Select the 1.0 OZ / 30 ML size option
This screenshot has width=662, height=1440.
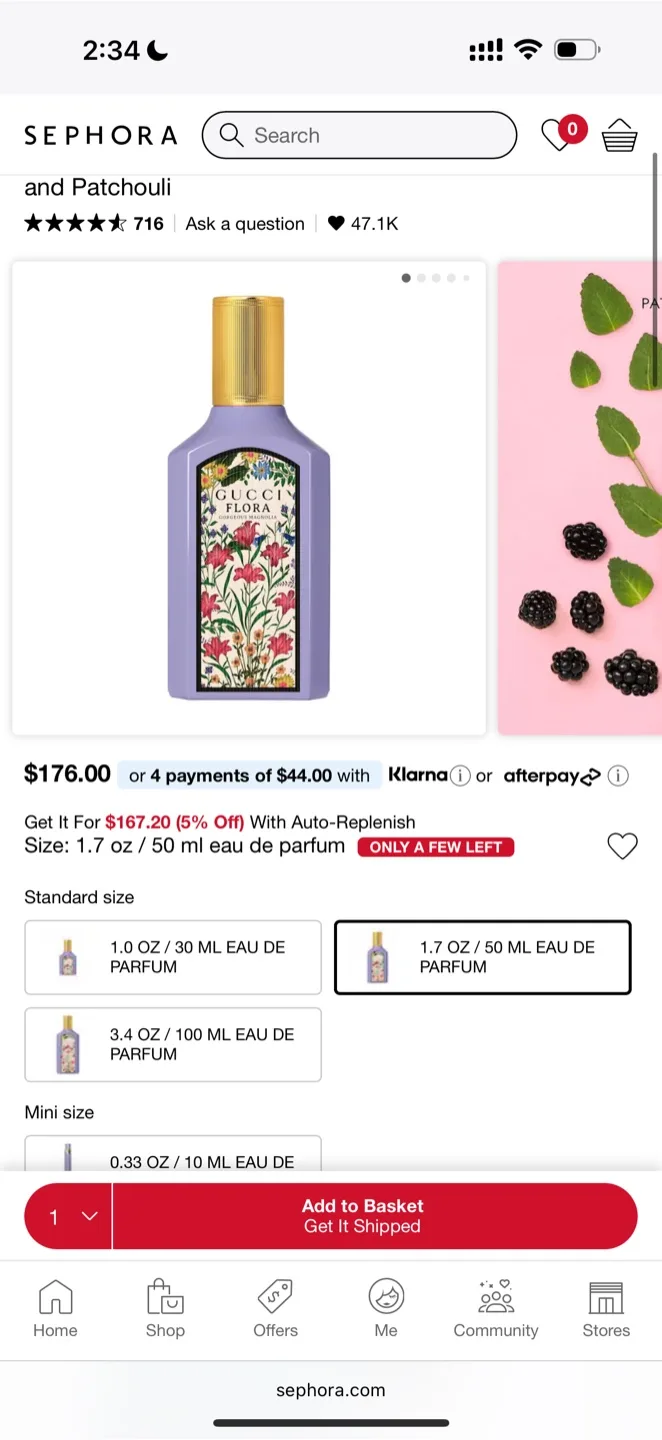pos(172,957)
